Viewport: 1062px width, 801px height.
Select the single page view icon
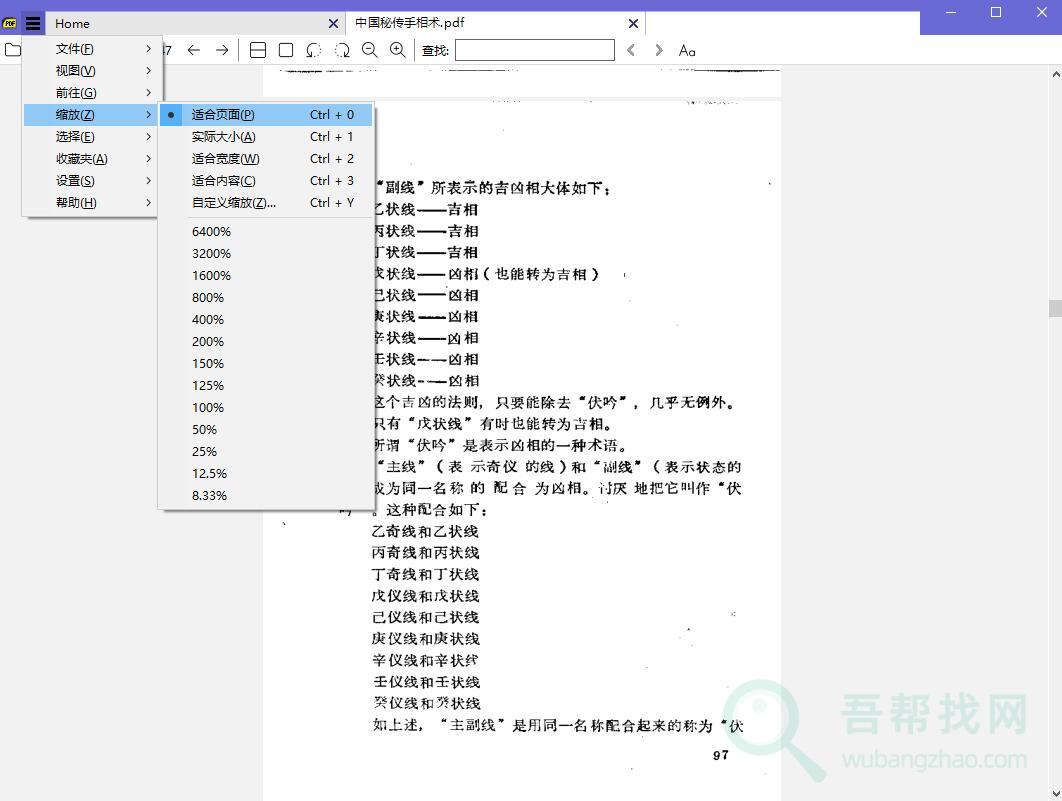tap(285, 49)
